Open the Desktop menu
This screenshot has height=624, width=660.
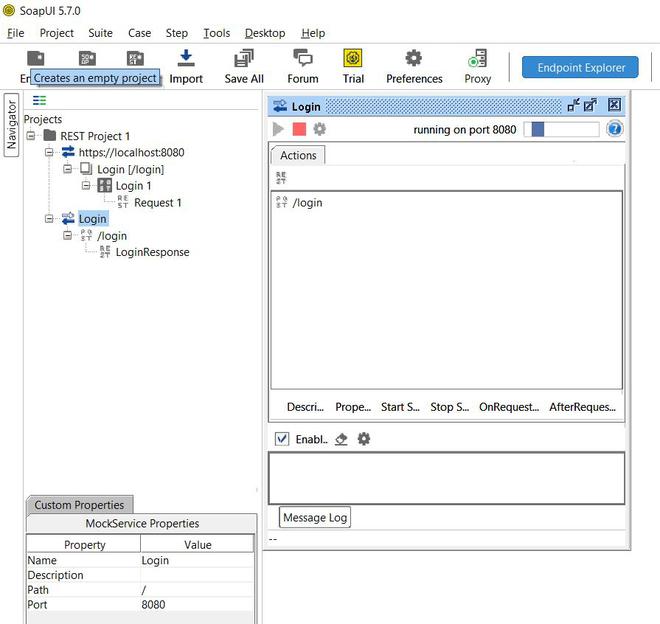point(265,33)
